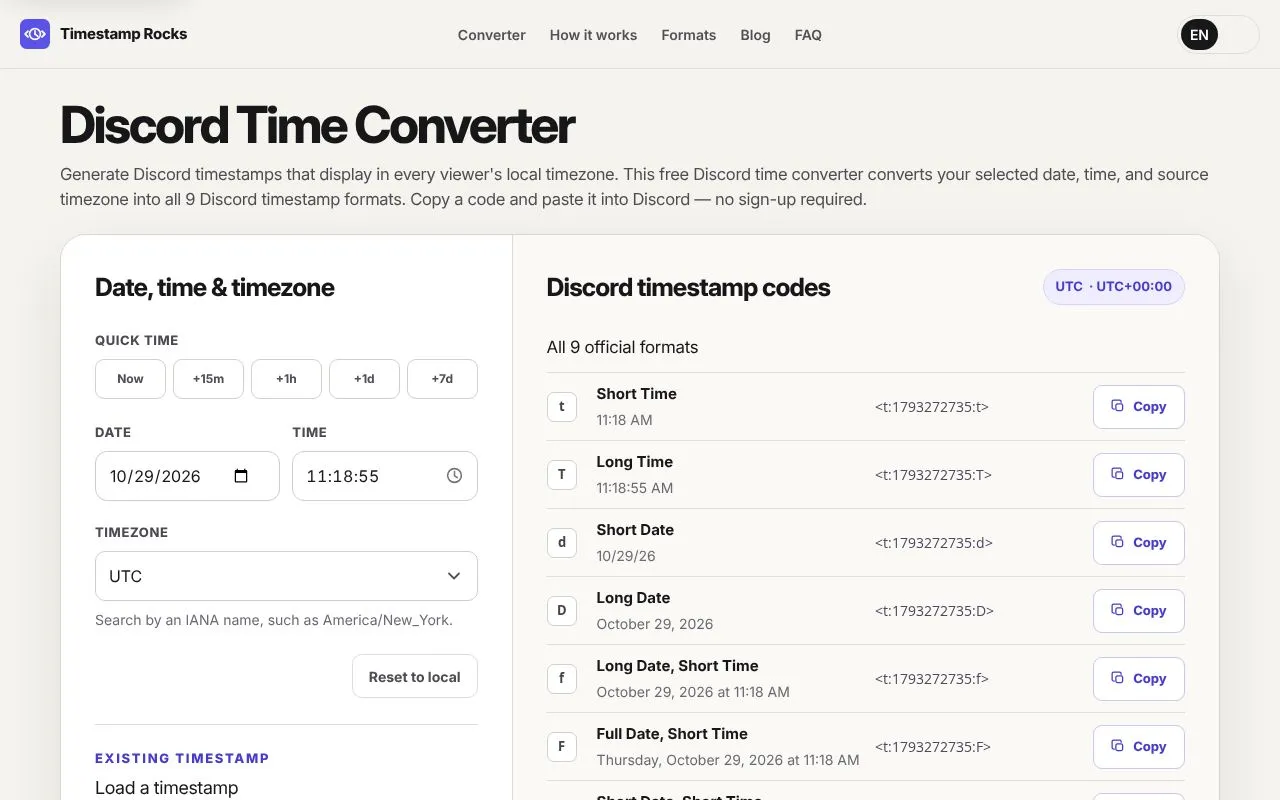Copy the Short Date timestamp code

[1138, 543]
